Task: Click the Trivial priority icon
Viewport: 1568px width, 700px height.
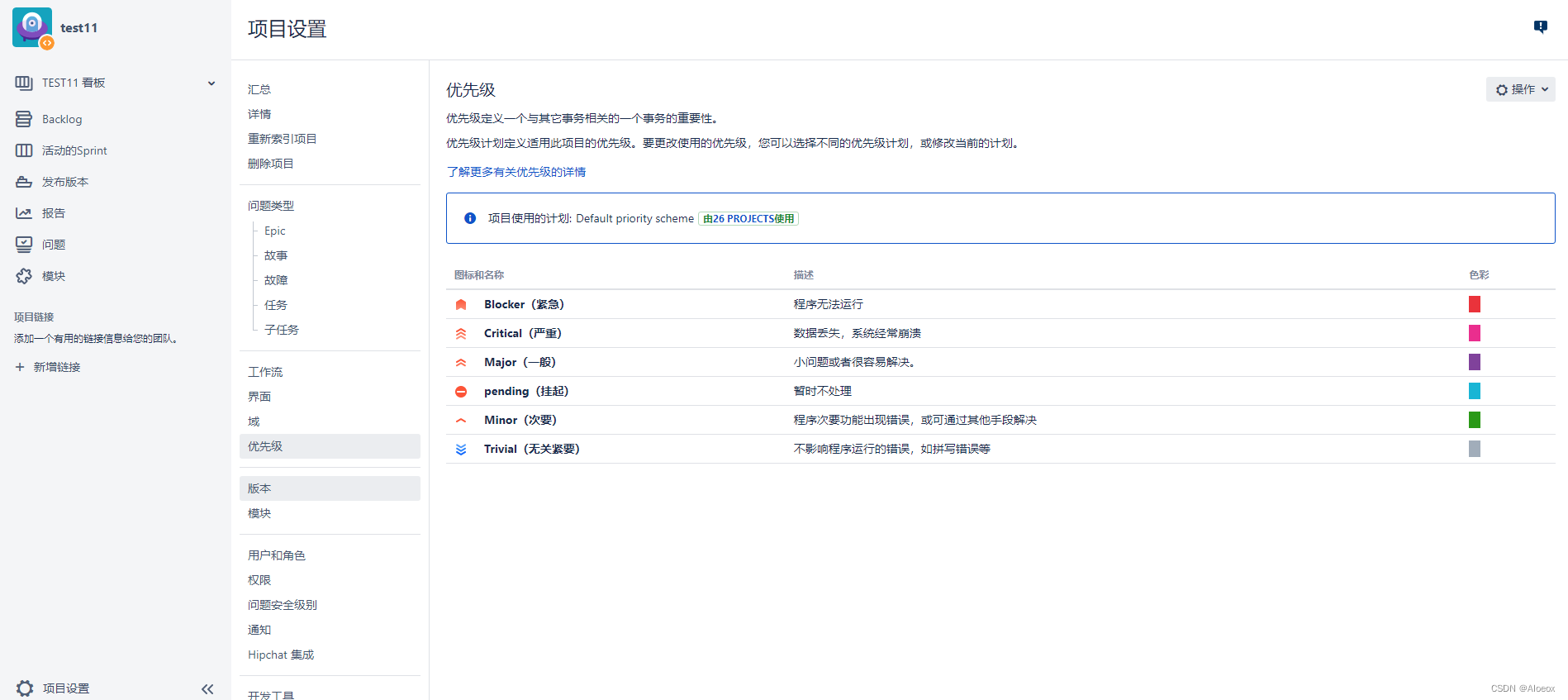Action: click(461, 449)
